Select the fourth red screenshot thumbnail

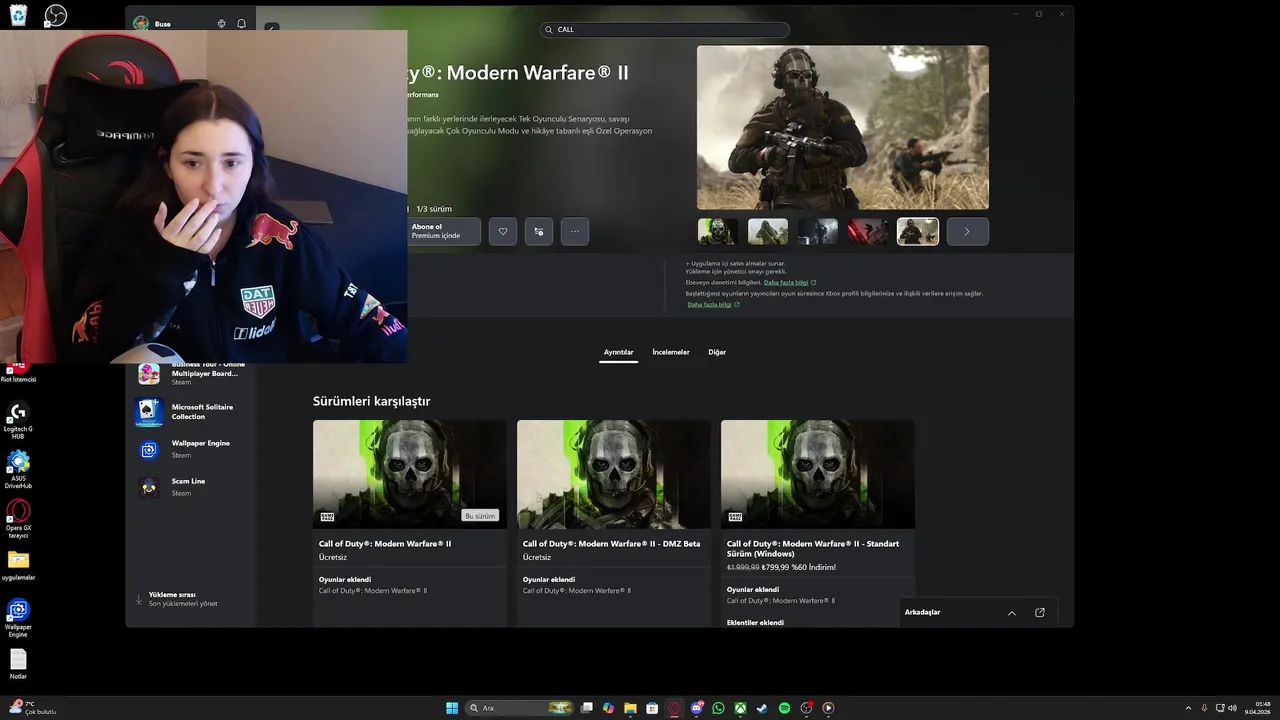[867, 231]
